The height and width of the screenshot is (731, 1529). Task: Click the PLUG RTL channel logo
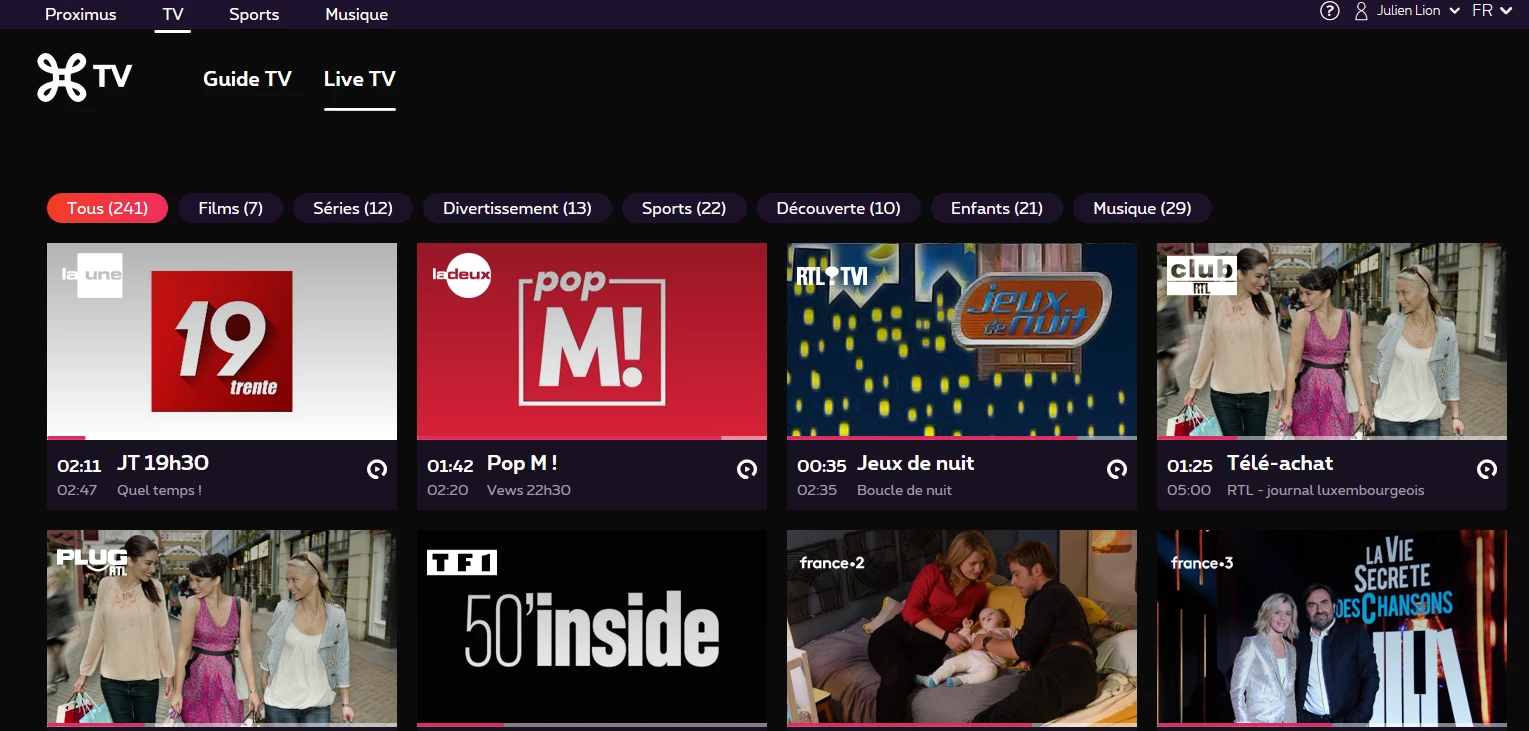point(92,560)
